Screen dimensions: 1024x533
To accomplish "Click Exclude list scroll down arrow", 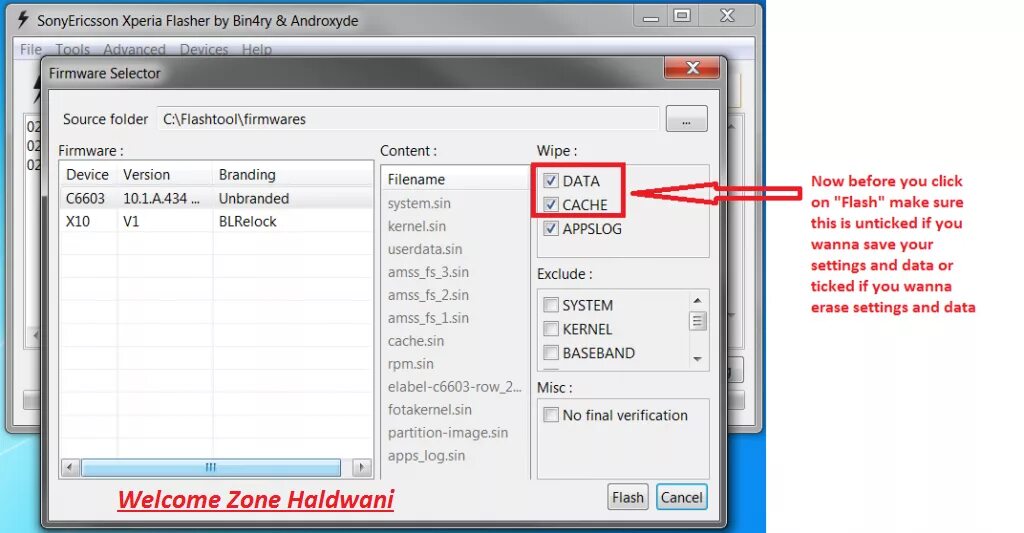I will (x=697, y=359).
